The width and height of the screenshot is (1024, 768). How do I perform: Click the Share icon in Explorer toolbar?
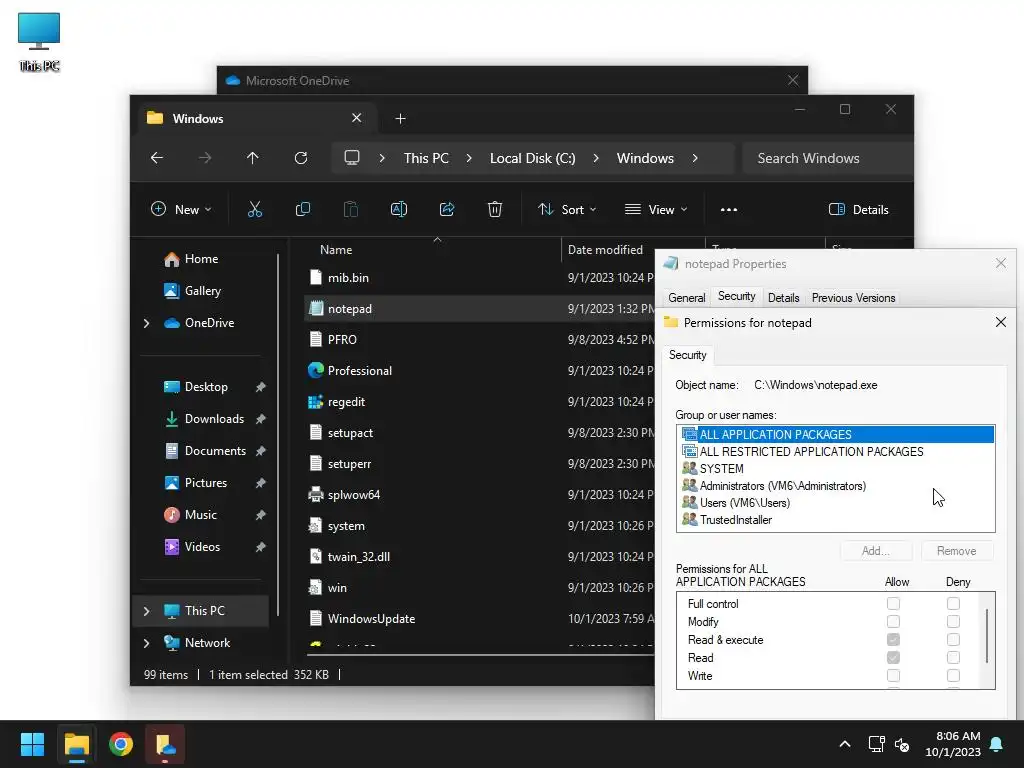point(447,209)
